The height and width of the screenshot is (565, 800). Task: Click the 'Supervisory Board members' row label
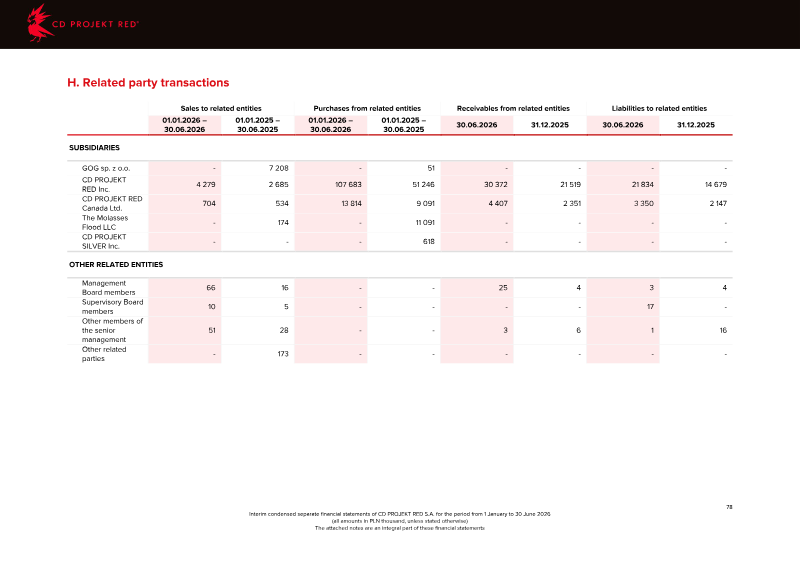coord(113,306)
